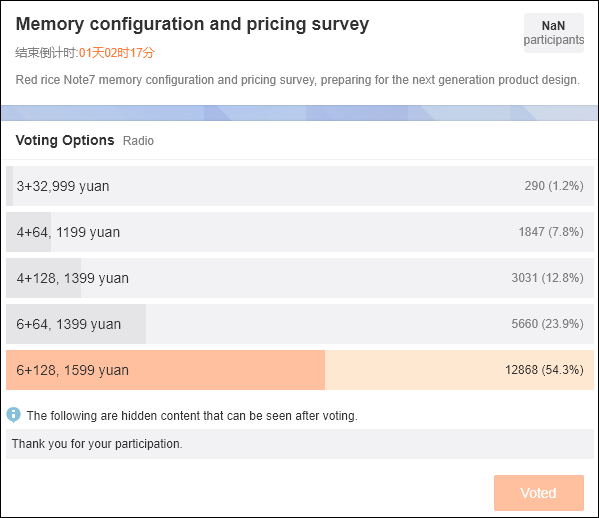Image resolution: width=599 pixels, height=518 pixels.
Task: Select the 4+64, 1199 yuan option
Action: click(x=300, y=232)
